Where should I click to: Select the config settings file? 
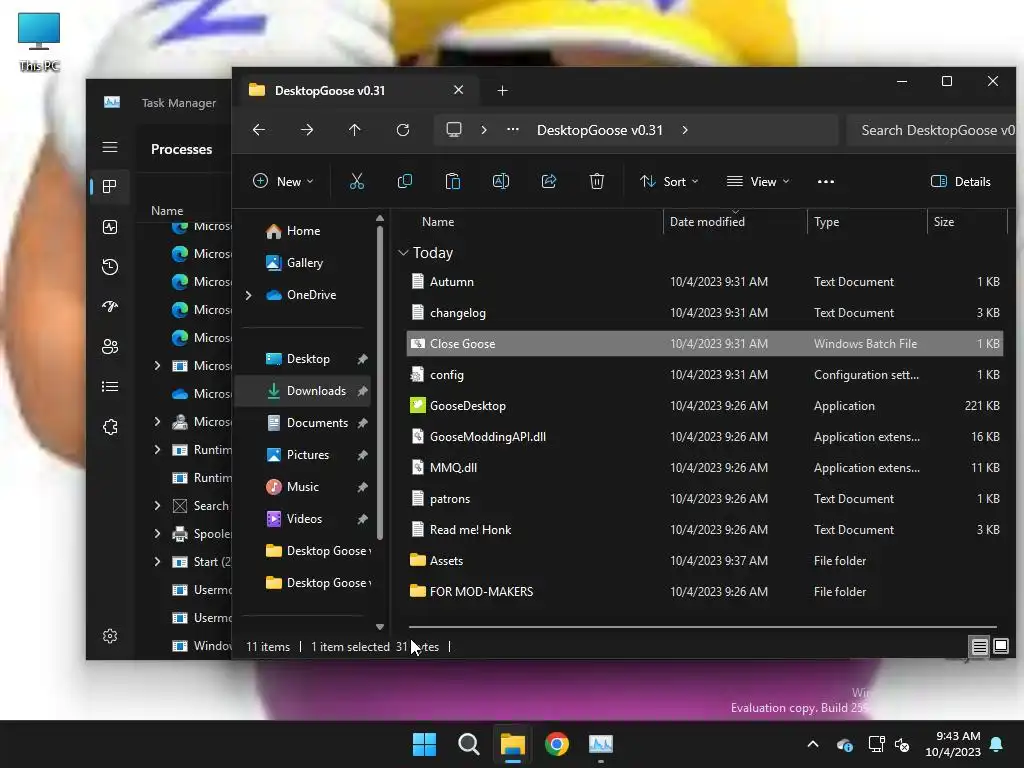pyautogui.click(x=705, y=375)
